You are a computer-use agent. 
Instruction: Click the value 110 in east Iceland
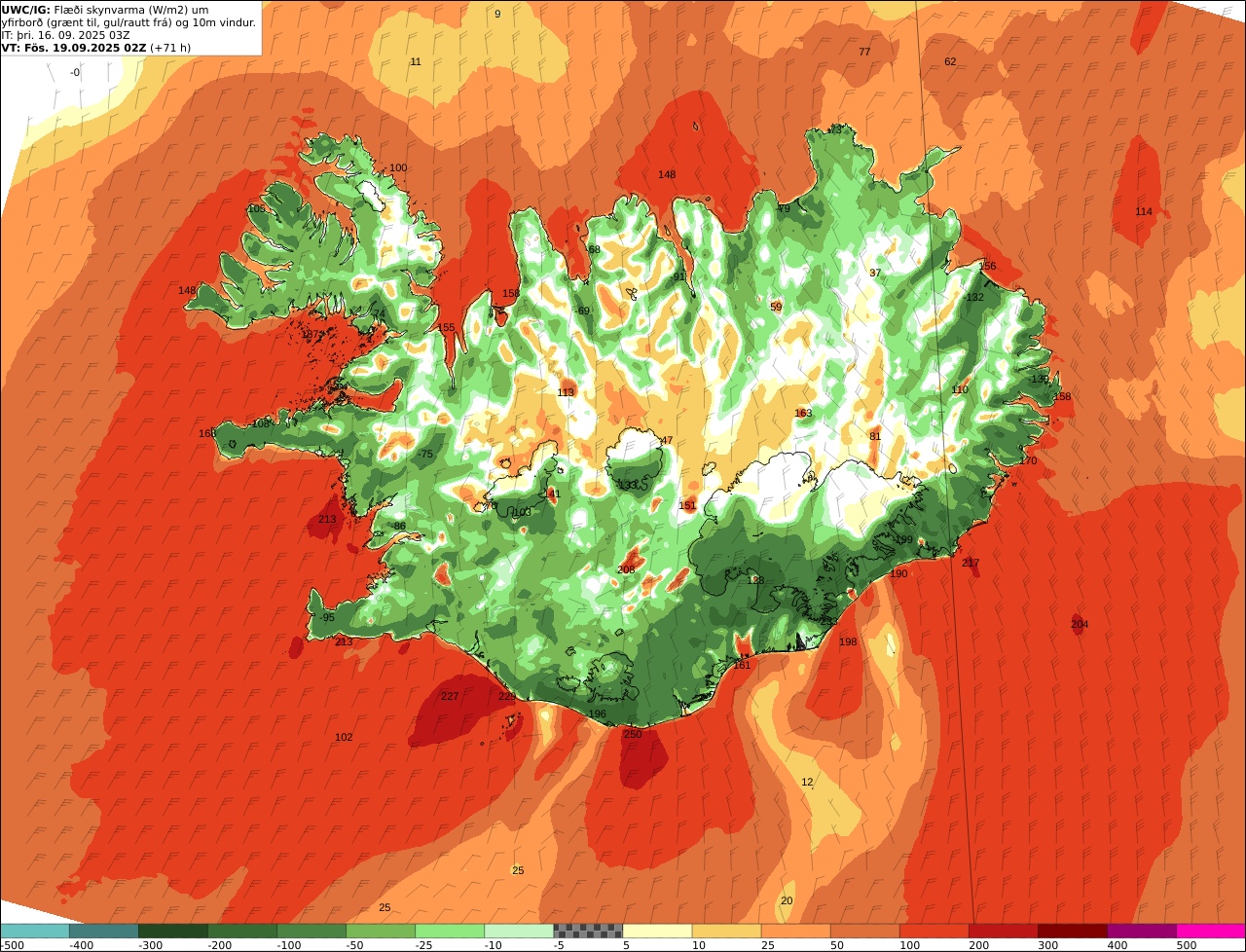[x=960, y=390]
